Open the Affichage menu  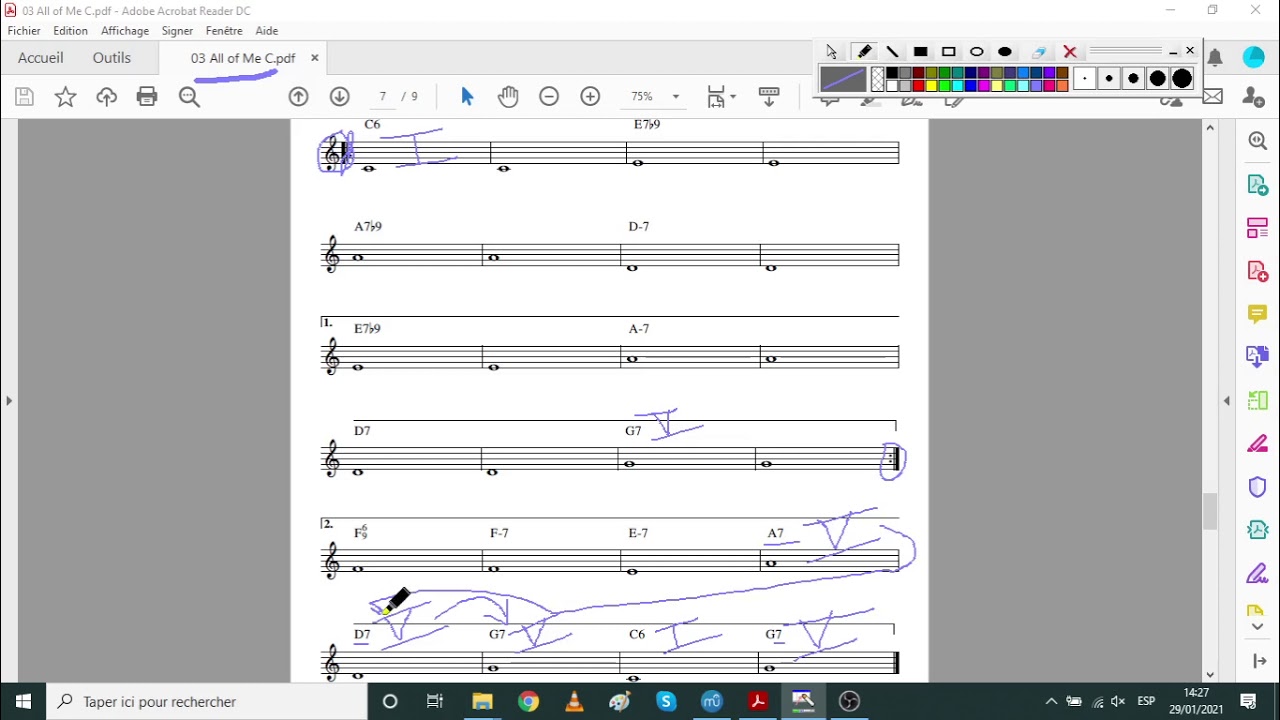coord(125,31)
